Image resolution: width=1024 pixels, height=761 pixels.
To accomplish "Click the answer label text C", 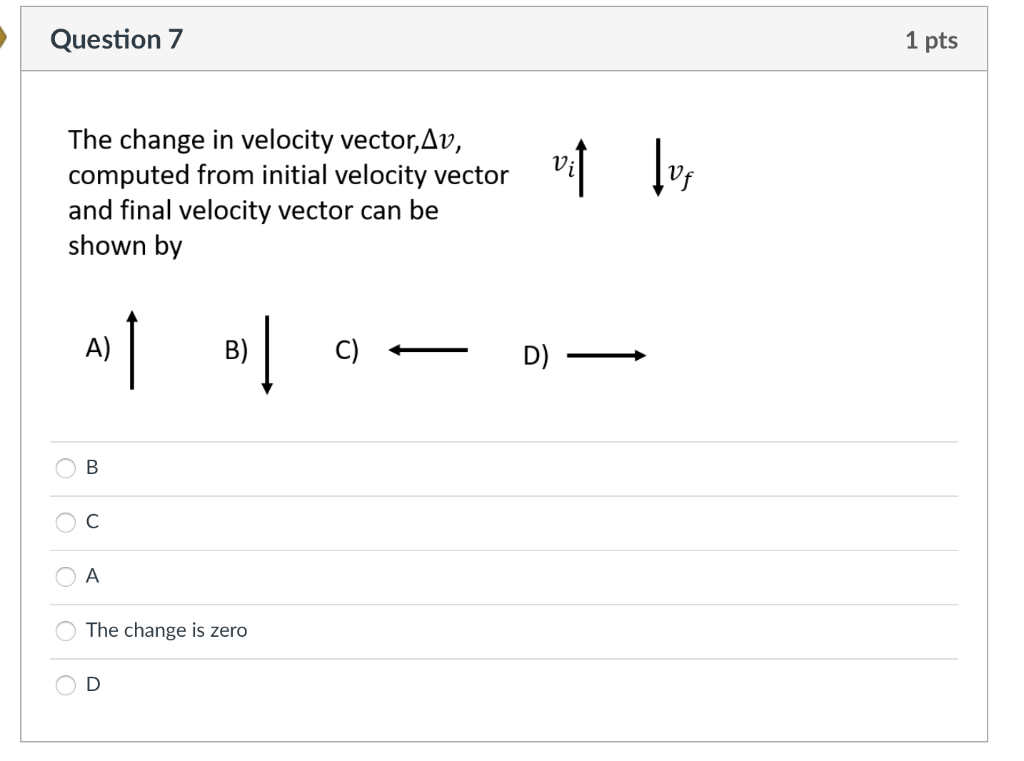I will coord(92,521).
